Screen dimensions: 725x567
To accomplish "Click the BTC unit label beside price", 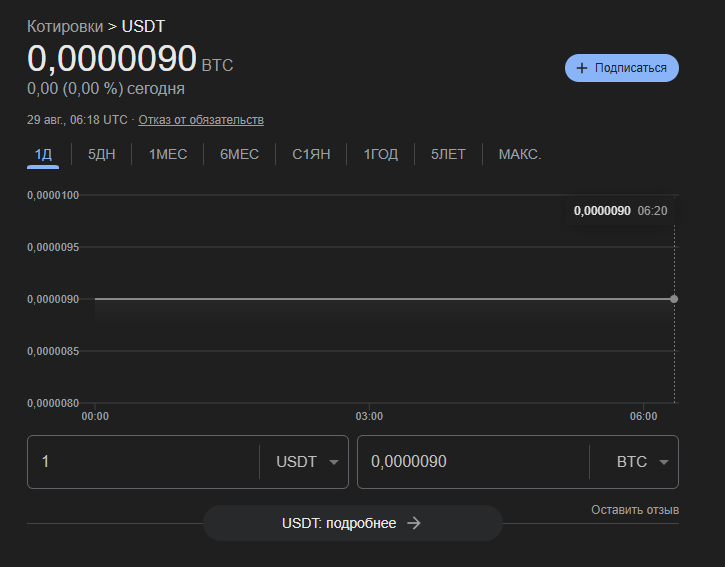I will [217, 65].
